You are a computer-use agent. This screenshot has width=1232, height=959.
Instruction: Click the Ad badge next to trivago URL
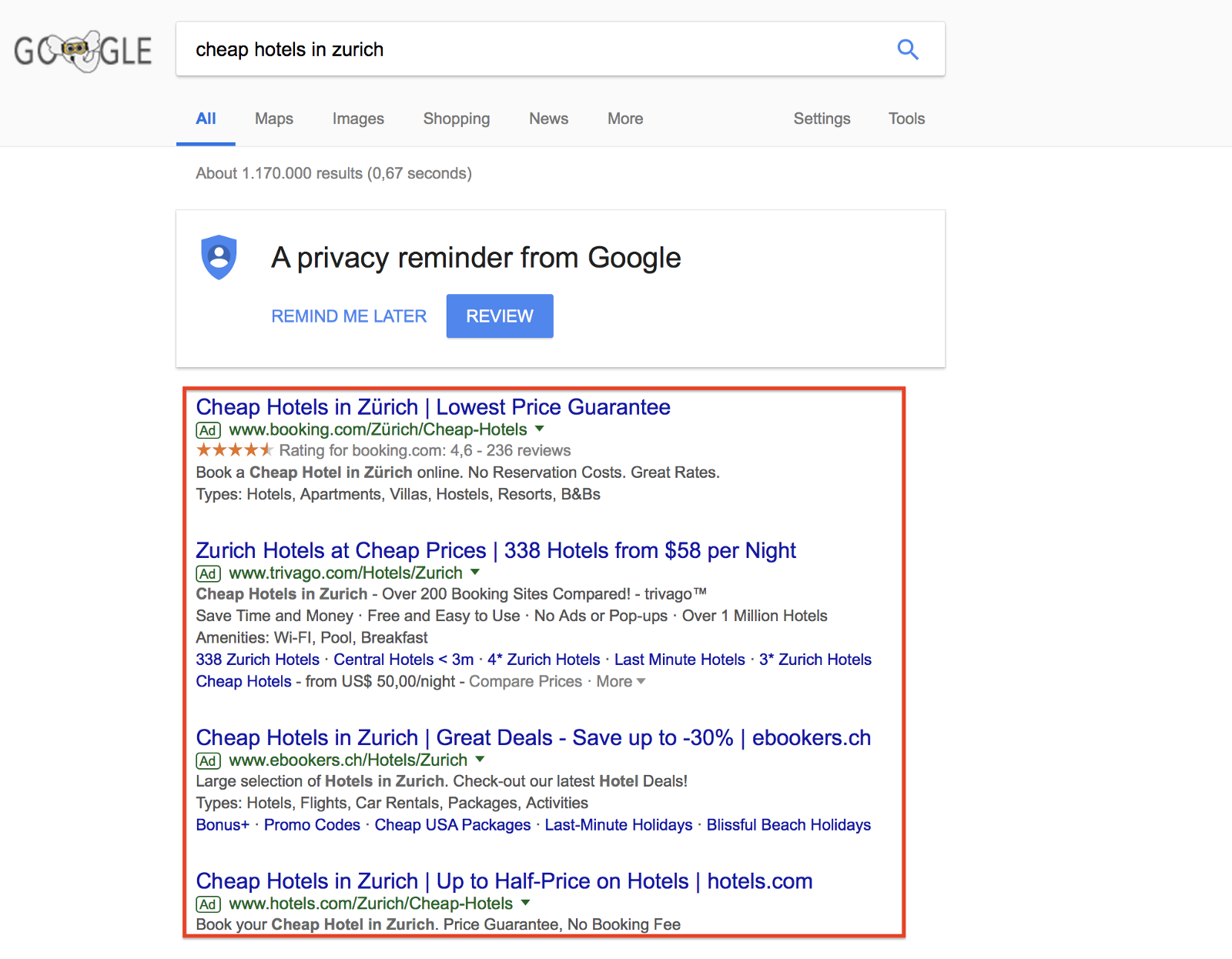coord(208,573)
